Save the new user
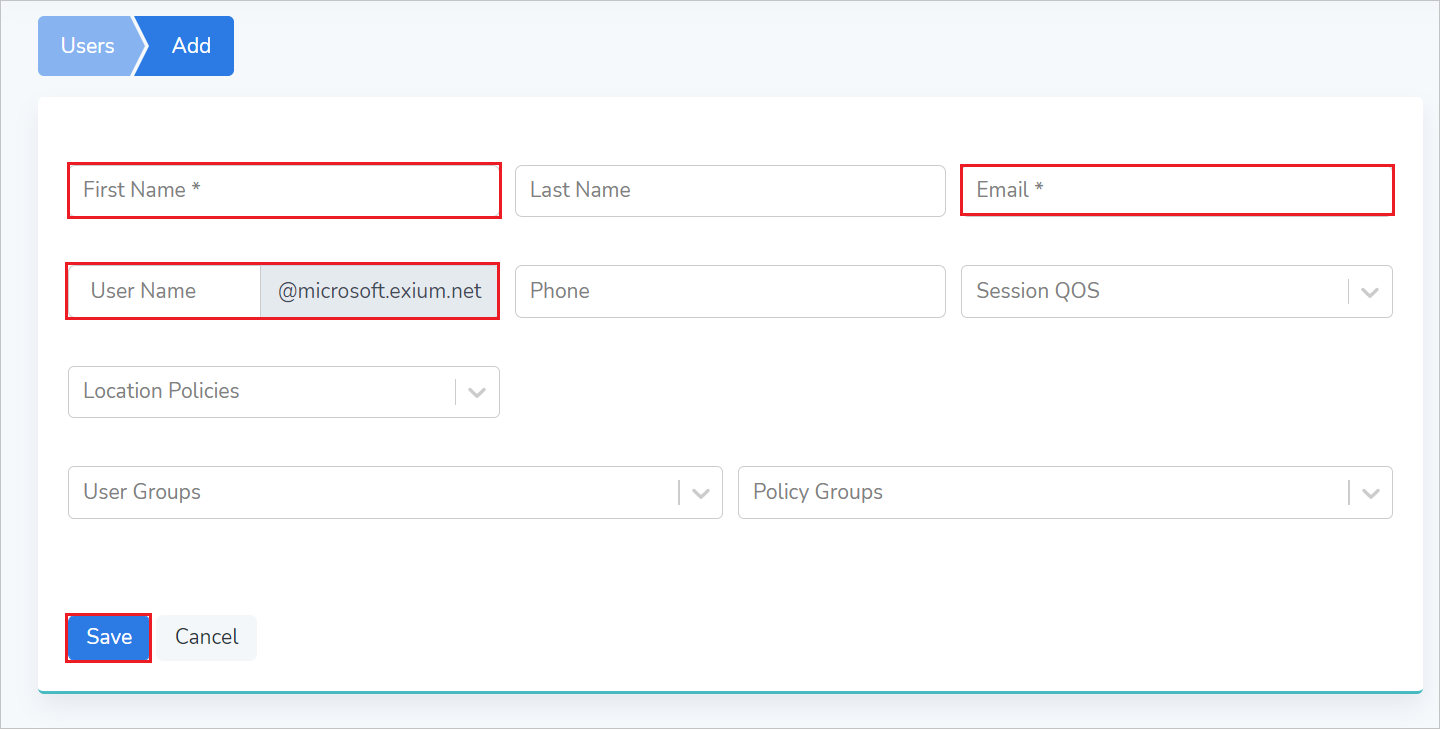Viewport: 1440px width, 729px height. click(x=108, y=637)
